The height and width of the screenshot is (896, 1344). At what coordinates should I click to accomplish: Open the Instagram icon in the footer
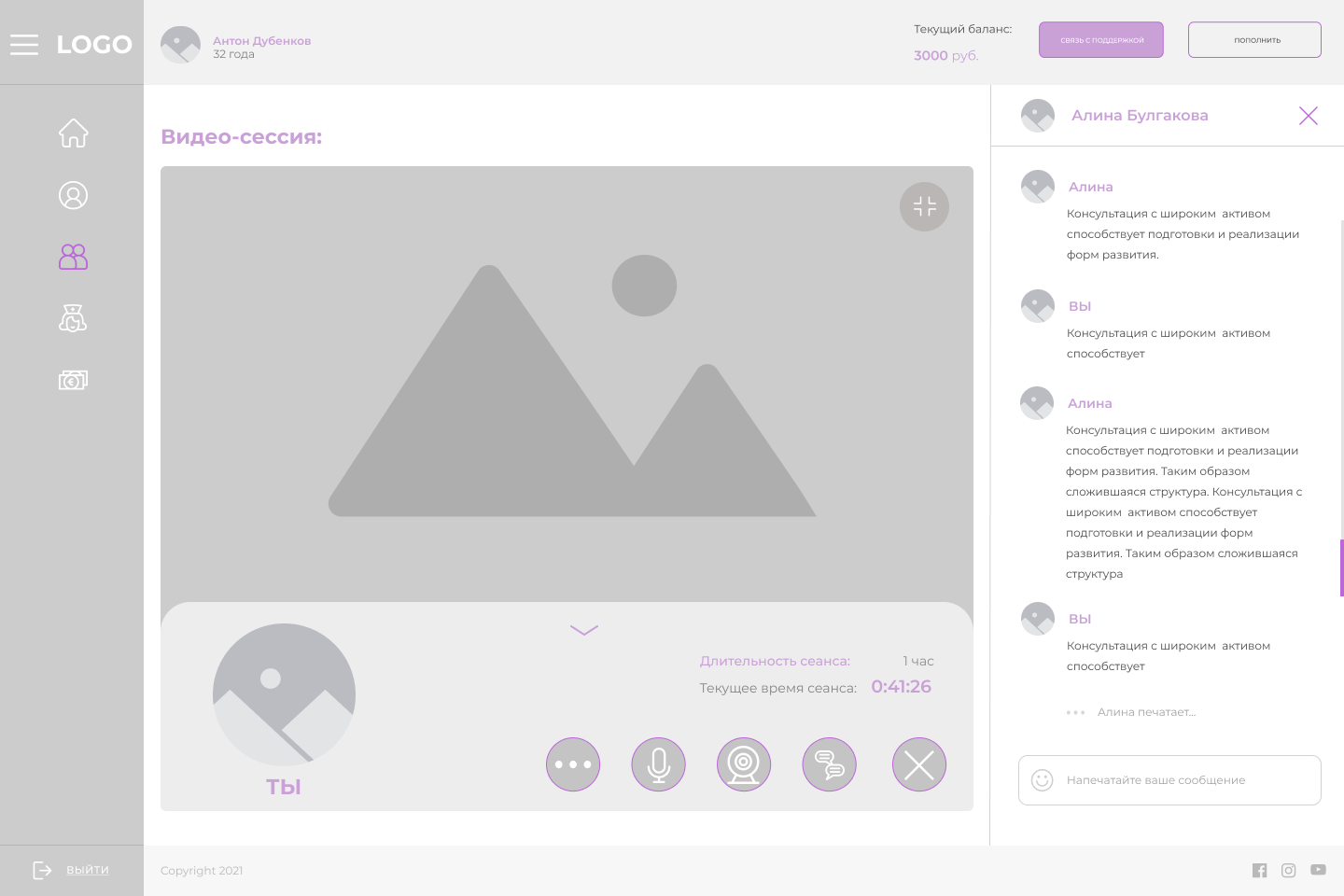pyautogui.click(x=1288, y=871)
